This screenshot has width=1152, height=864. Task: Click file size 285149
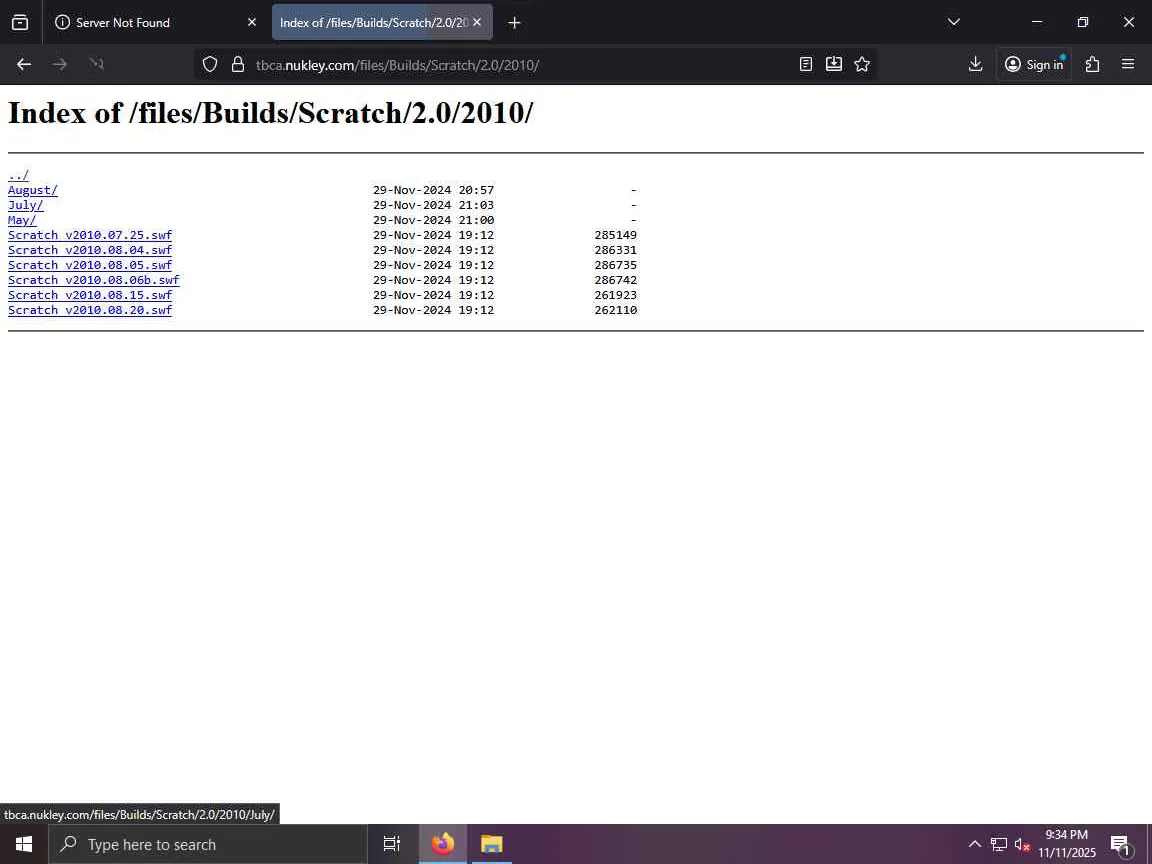(616, 235)
